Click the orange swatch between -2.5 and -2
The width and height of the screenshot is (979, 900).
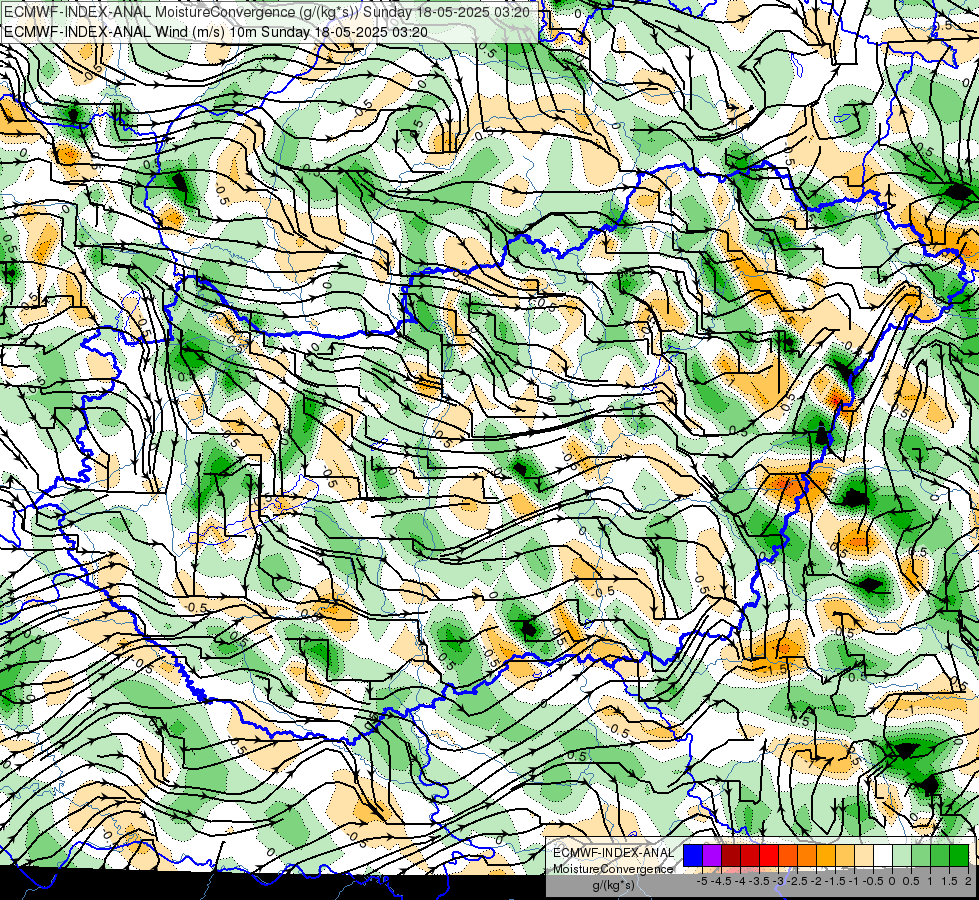click(x=807, y=855)
